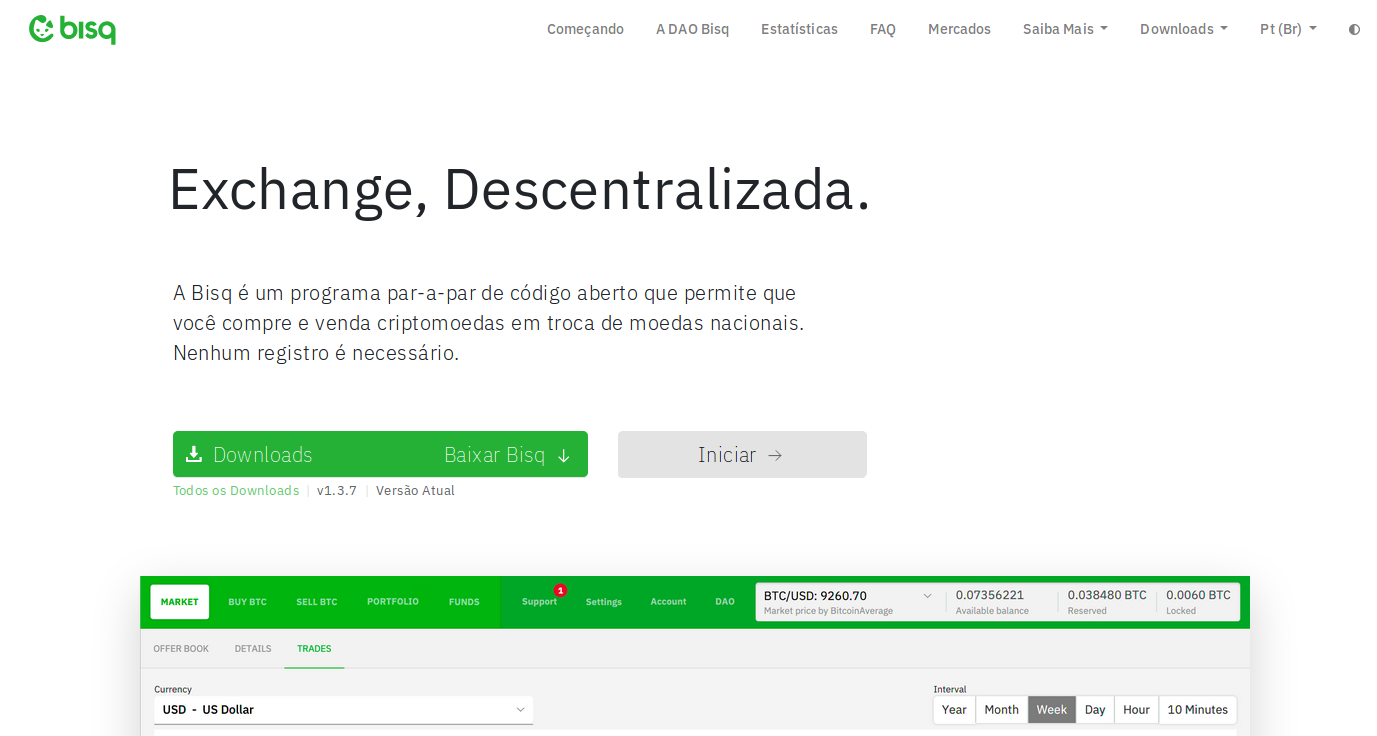Screen dimensions: 1377x736
Task: Open the Começando page
Action: coord(585,30)
